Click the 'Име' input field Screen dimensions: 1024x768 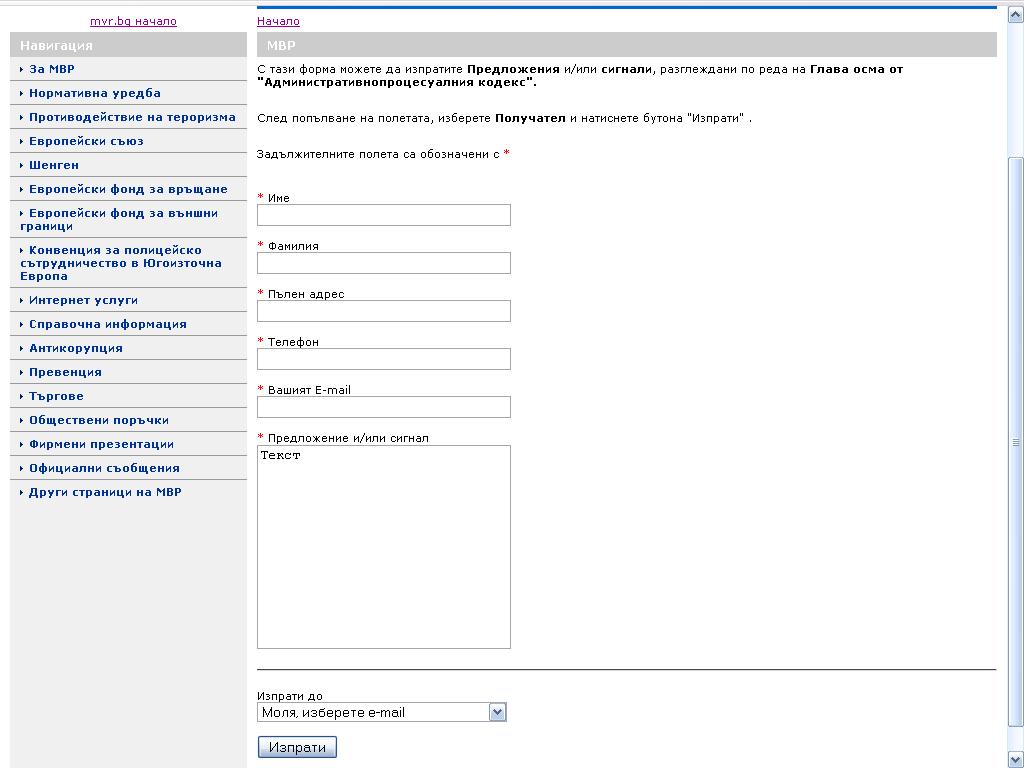[383, 215]
